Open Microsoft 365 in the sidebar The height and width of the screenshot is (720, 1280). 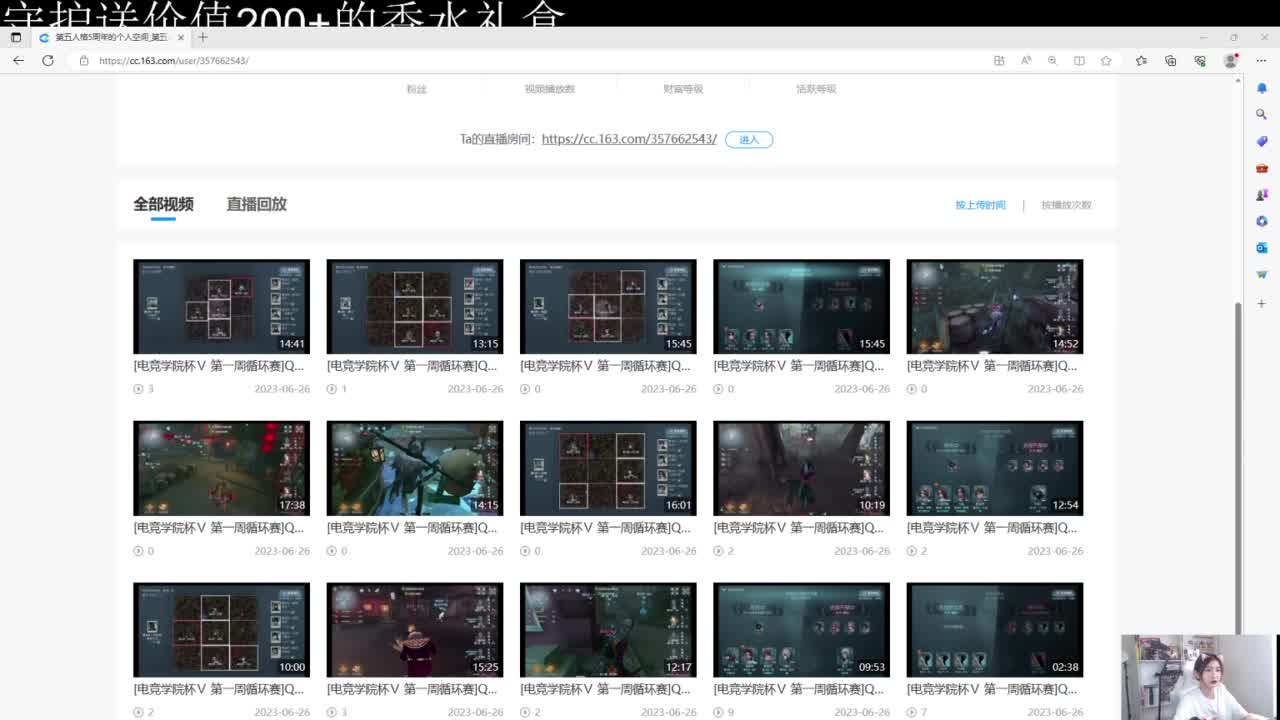point(1262,221)
